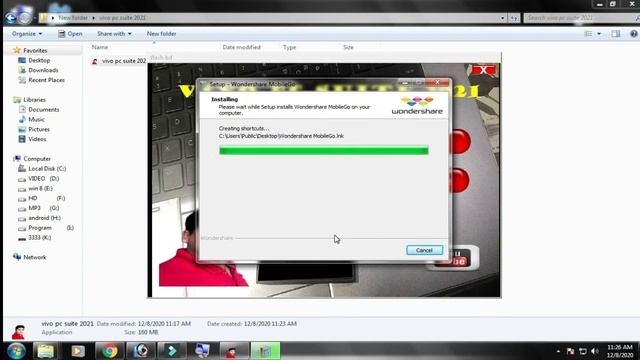The width and height of the screenshot is (640, 360).
Task: Cancel the Wondershare MobileGo installation
Action: point(424,250)
